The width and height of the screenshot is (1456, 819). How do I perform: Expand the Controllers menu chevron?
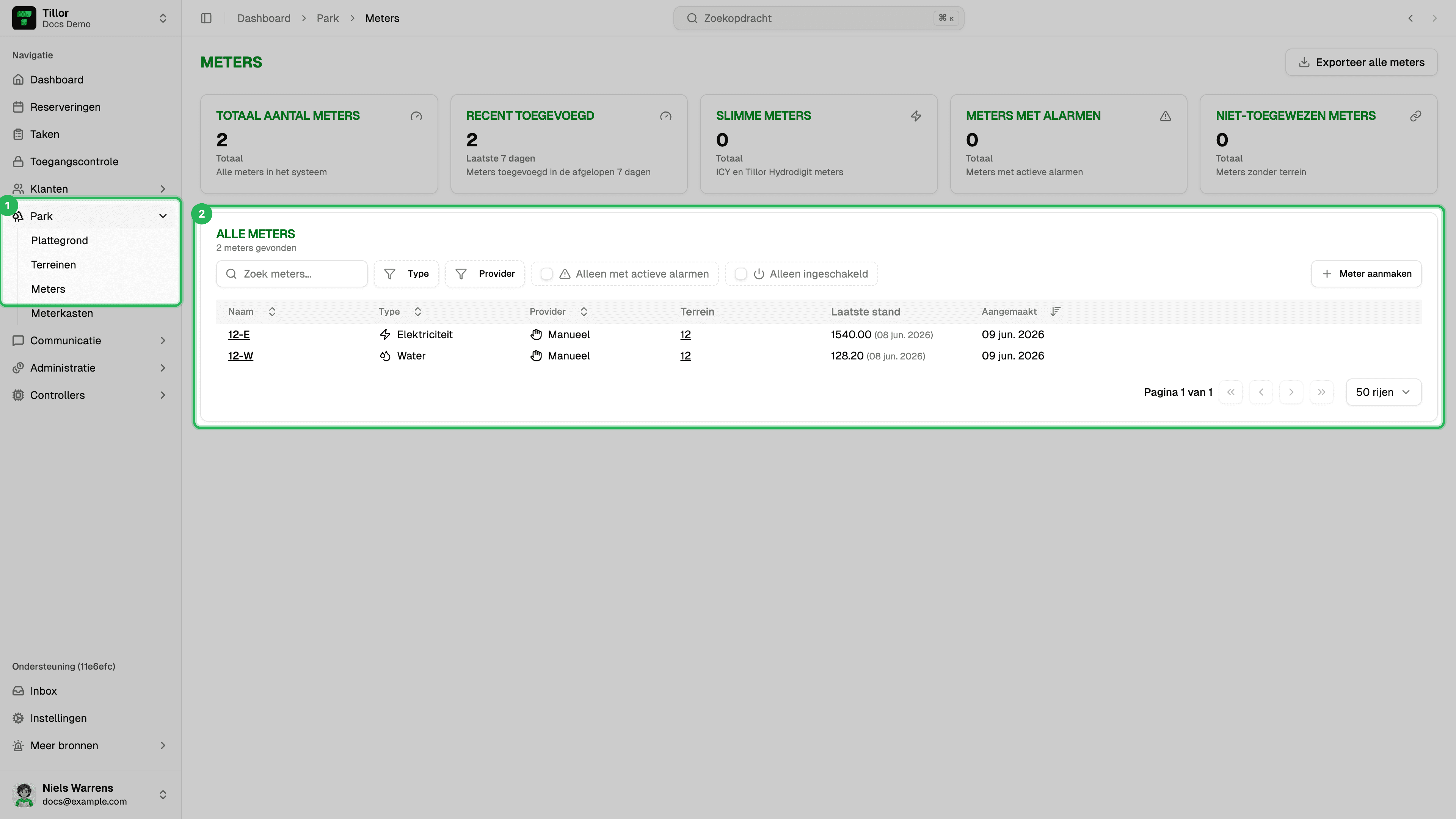click(x=163, y=395)
